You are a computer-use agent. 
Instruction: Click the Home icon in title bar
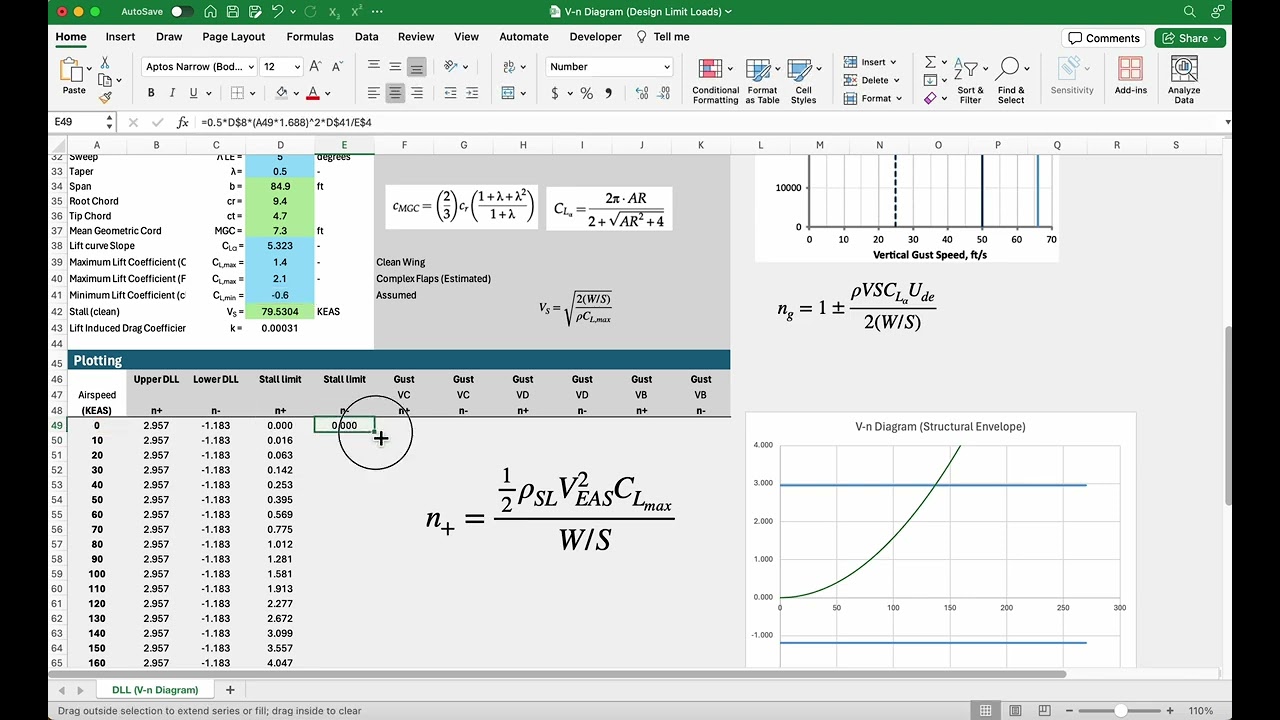tap(211, 12)
